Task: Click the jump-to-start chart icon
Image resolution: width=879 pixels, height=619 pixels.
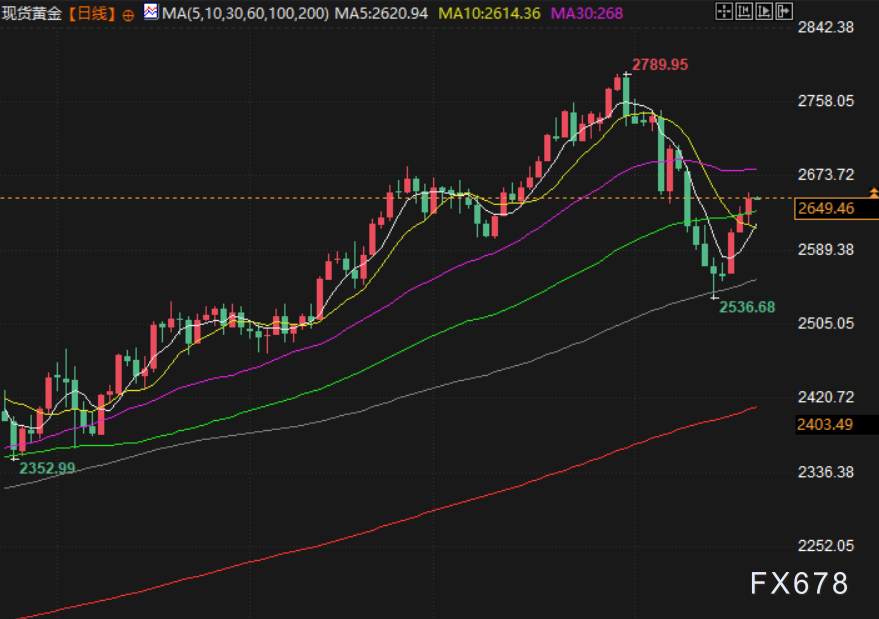Action: coord(745,12)
